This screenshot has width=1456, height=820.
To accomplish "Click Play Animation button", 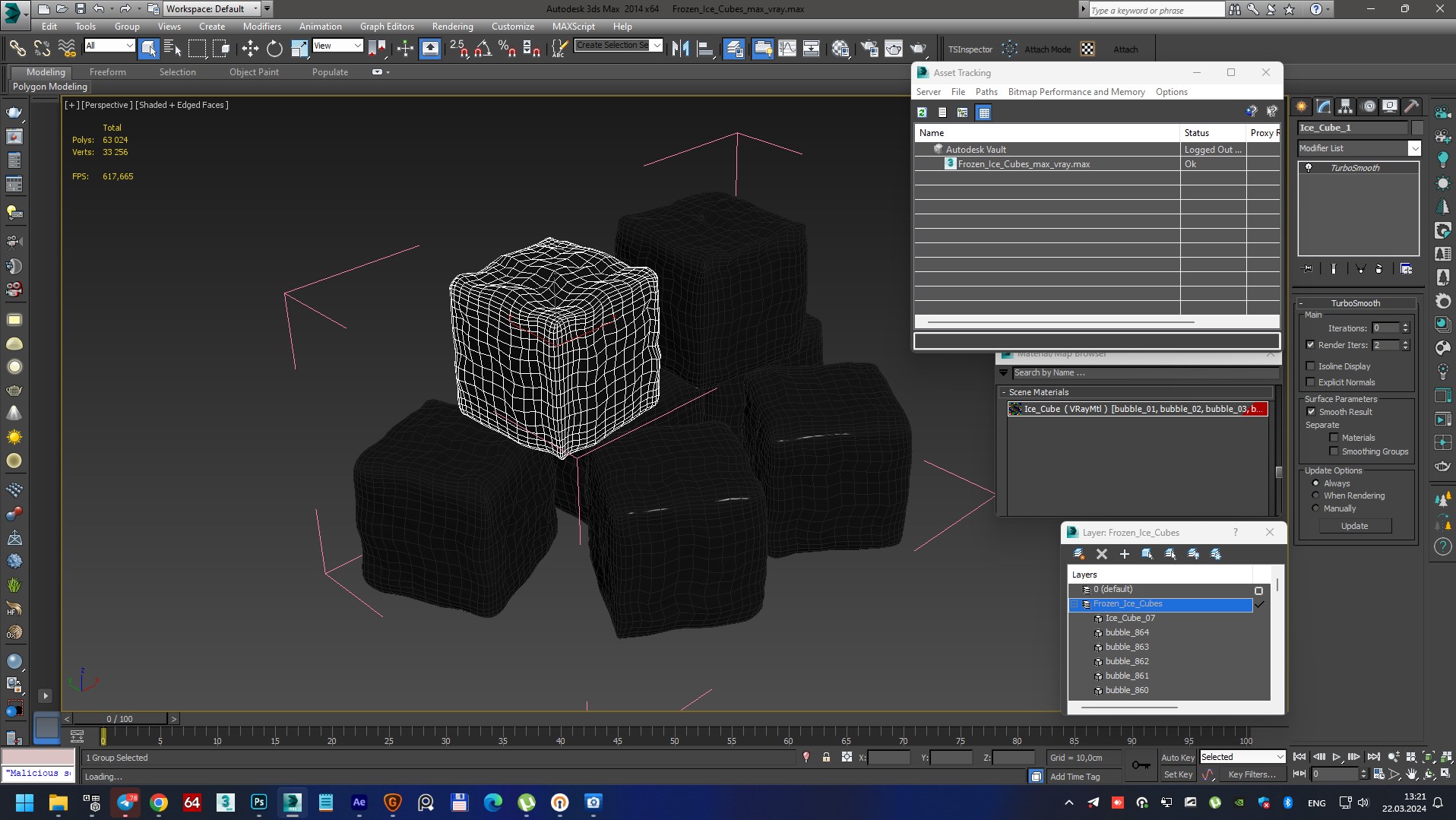I will [x=1336, y=757].
